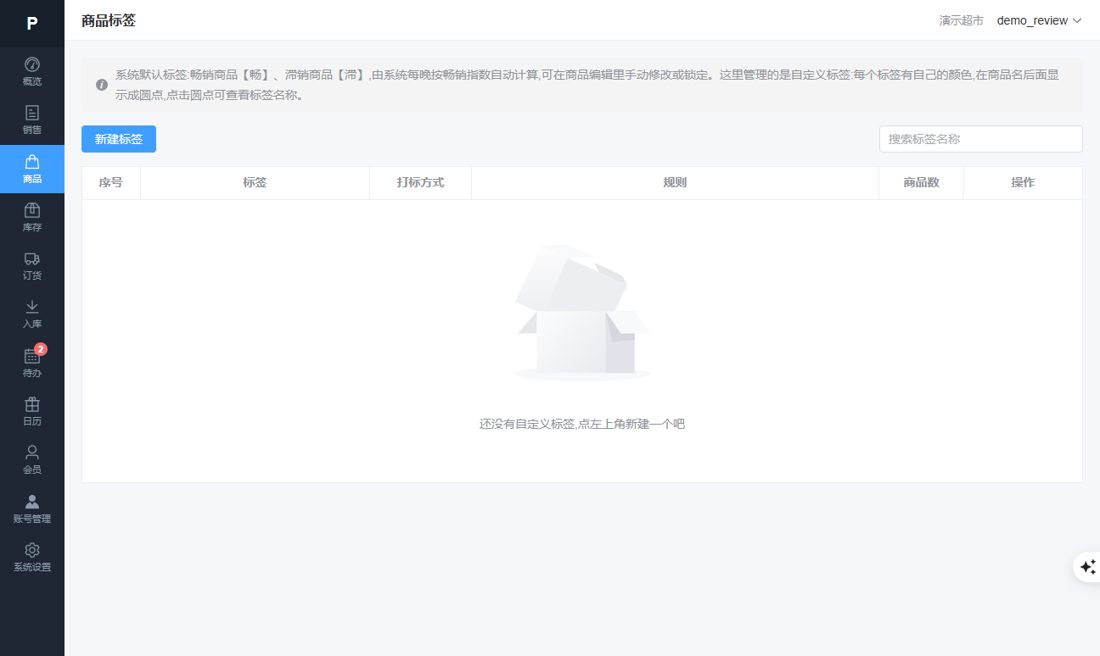The width and height of the screenshot is (1100, 656).
Task: Open 账号管理 account management
Action: click(32, 509)
